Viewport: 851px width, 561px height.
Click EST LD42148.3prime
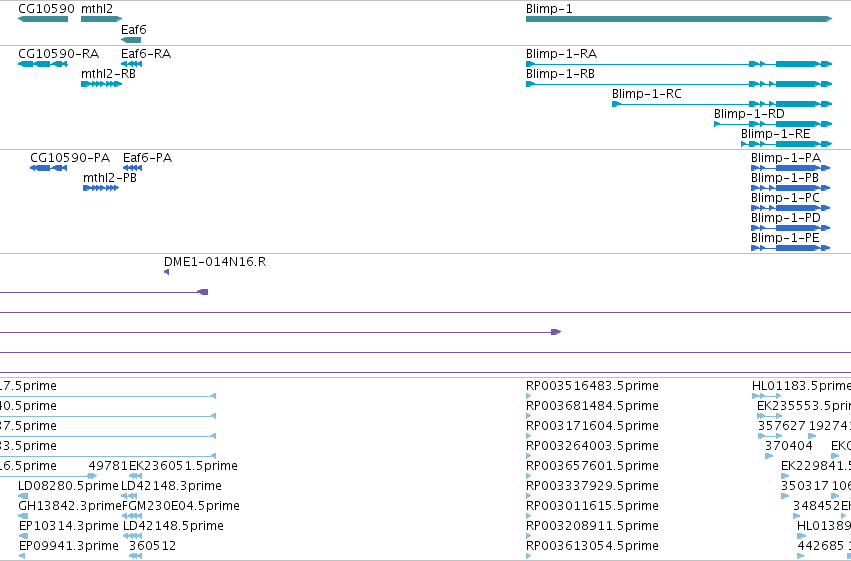172,486
